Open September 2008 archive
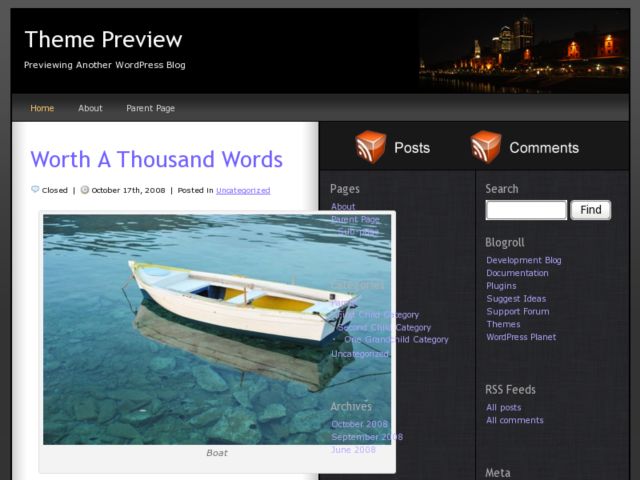The height and width of the screenshot is (480, 640). pos(367,437)
